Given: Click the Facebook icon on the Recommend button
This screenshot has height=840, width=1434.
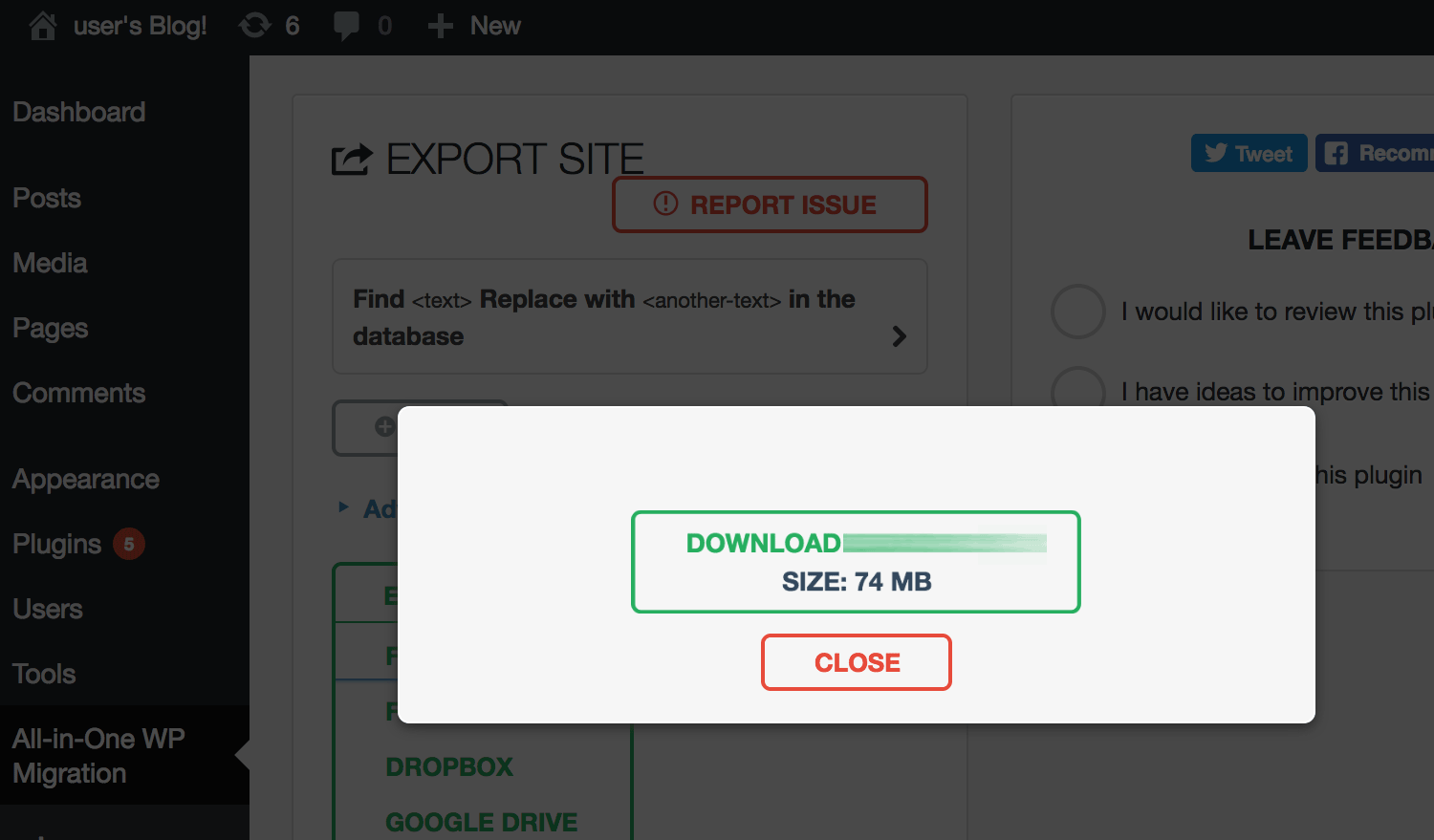Looking at the screenshot, I should 1337,153.
